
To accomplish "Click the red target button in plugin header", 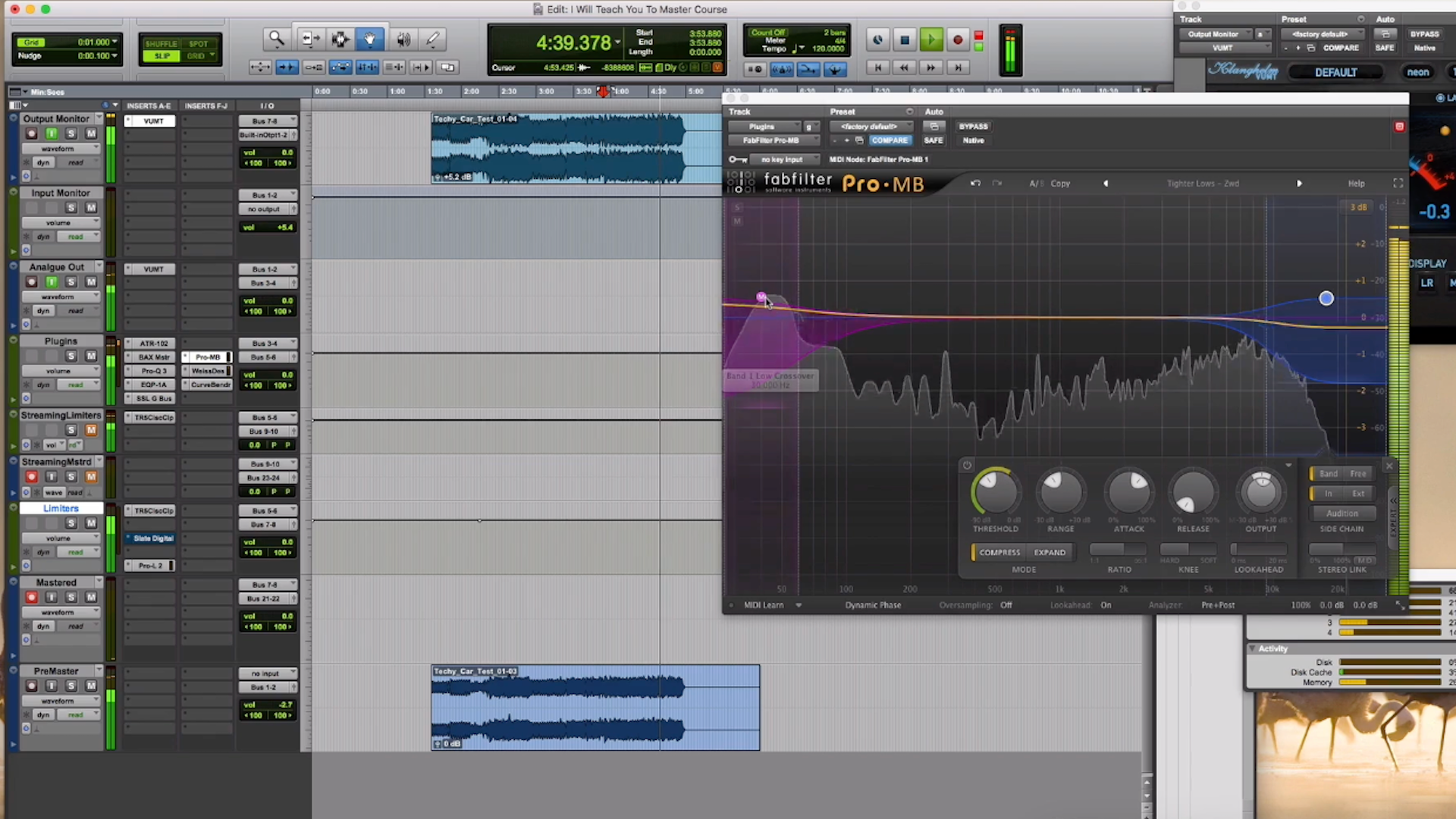I will click(x=1400, y=127).
